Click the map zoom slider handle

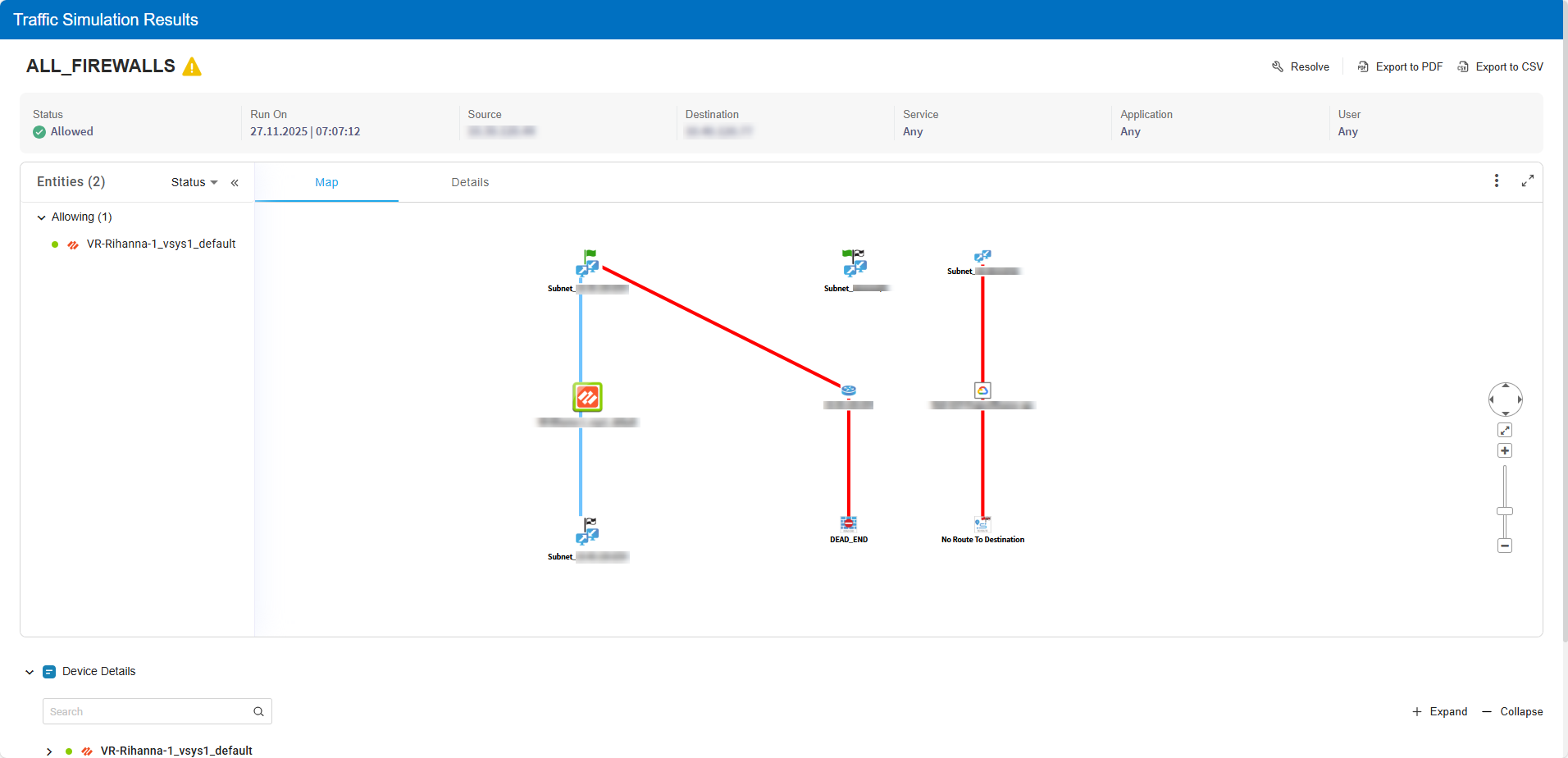[1505, 511]
